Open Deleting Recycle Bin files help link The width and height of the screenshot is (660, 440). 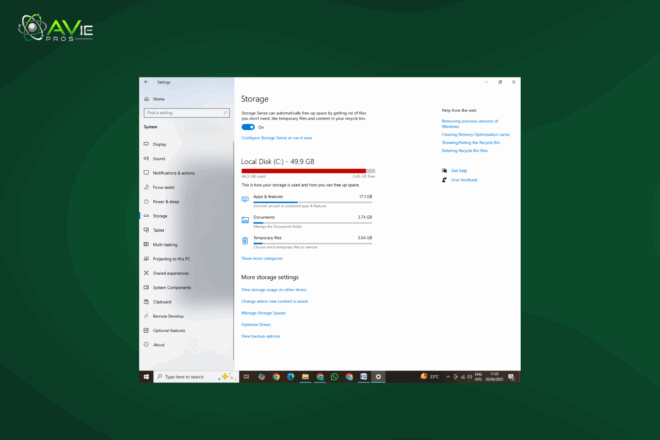click(x=465, y=150)
